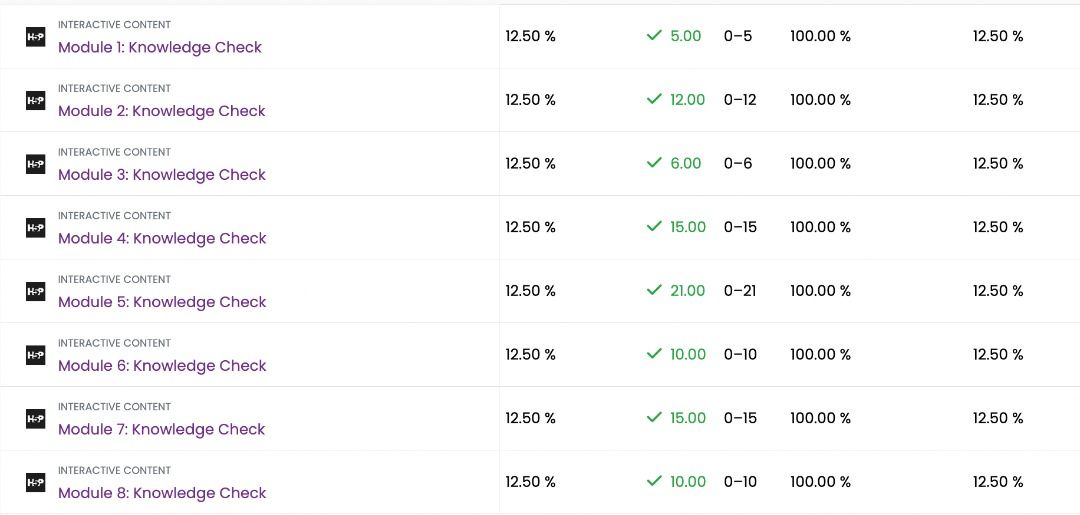
Task: Click the H5P icon beside Module 5
Action: click(35, 291)
